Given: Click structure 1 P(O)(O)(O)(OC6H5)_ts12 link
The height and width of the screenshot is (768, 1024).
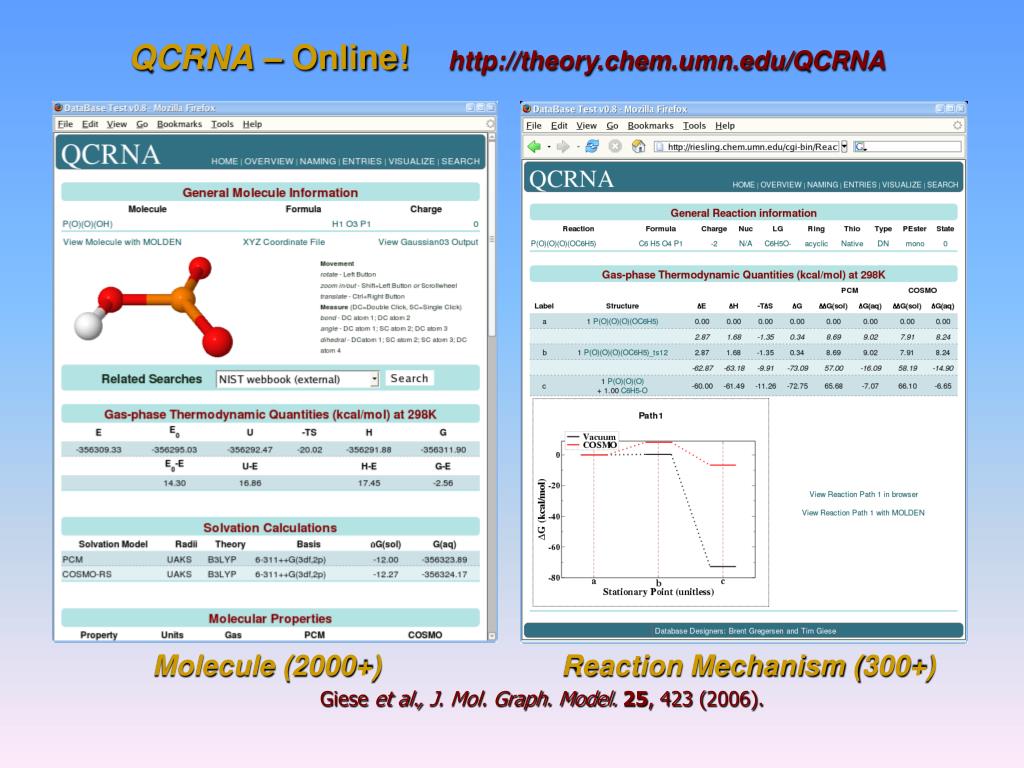Looking at the screenshot, I should tap(622, 353).
